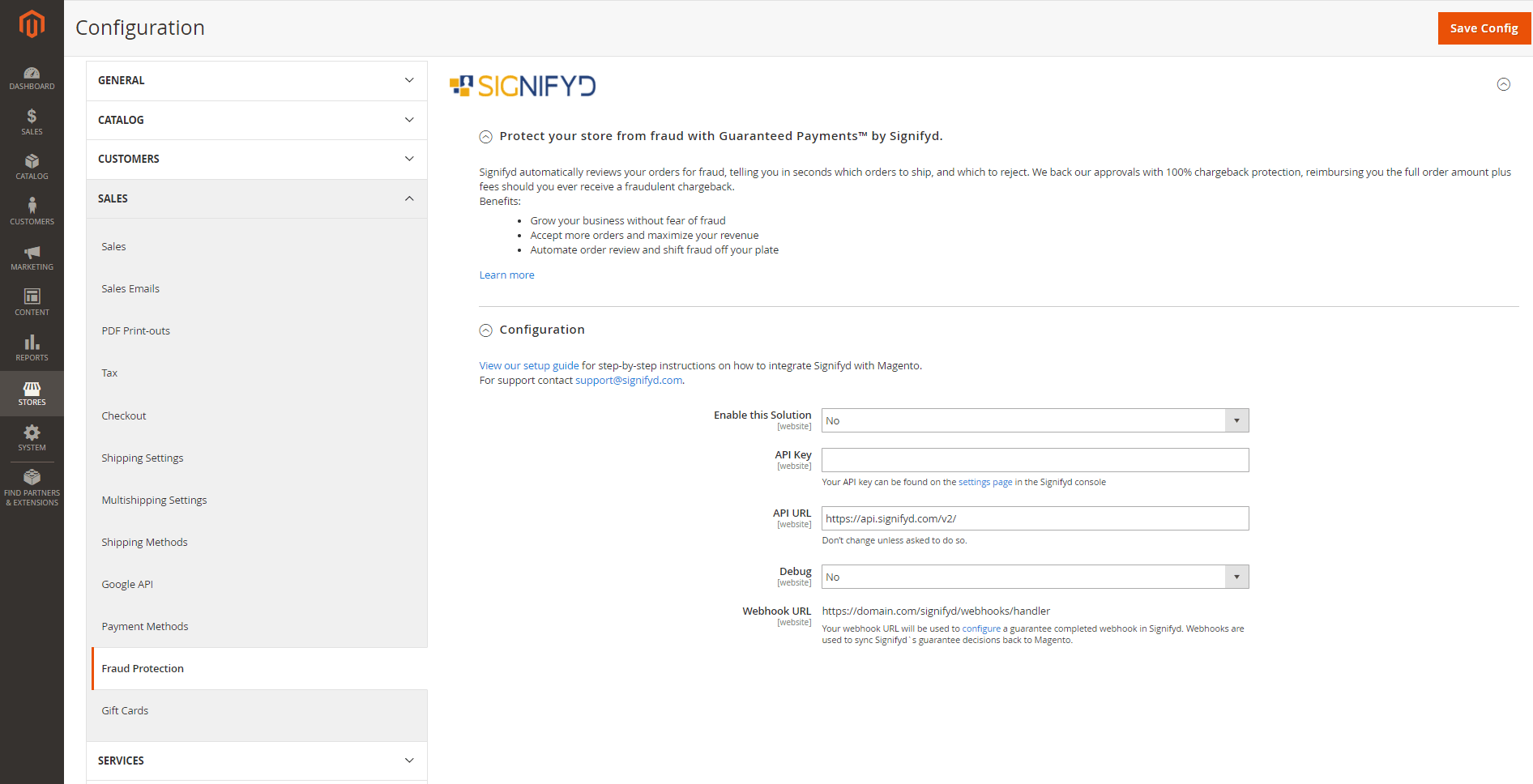
Task: Select Shipping Settings menu item
Action: point(142,458)
